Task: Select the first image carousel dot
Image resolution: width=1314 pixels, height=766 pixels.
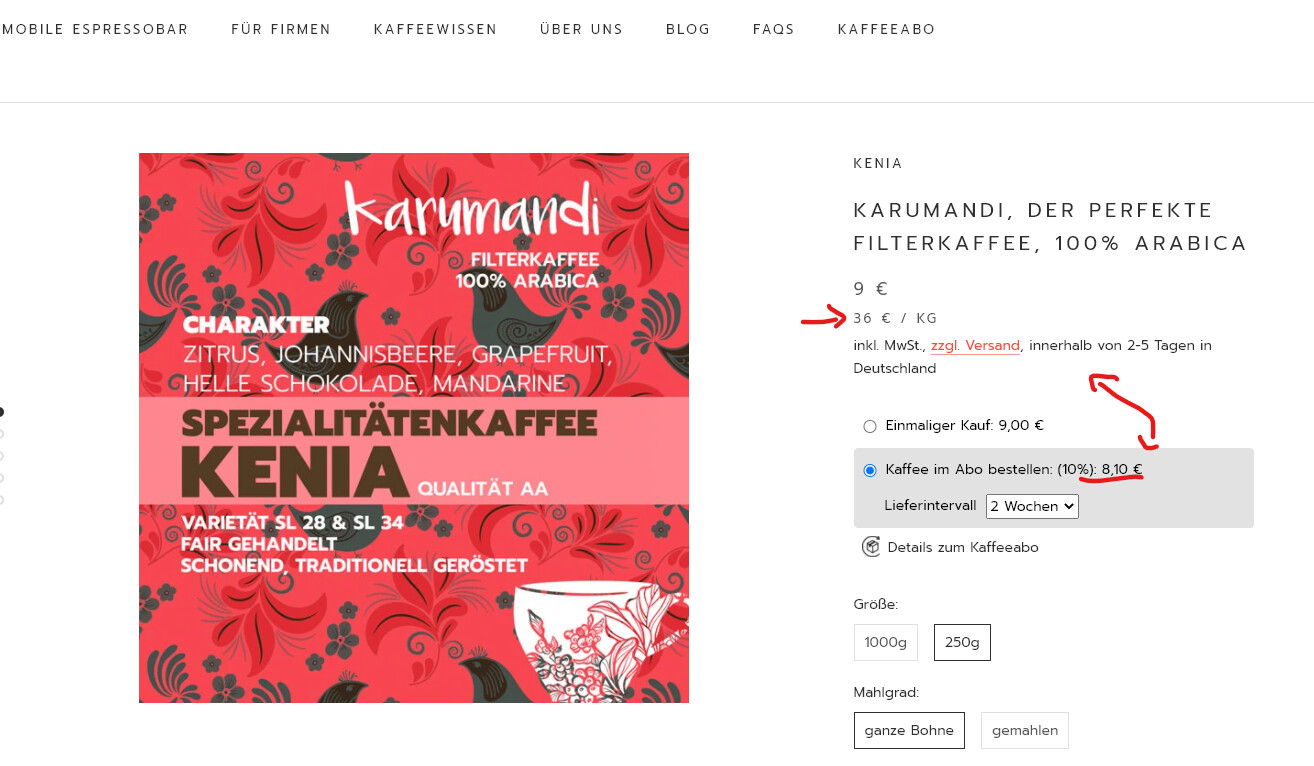Action: tap(1, 412)
